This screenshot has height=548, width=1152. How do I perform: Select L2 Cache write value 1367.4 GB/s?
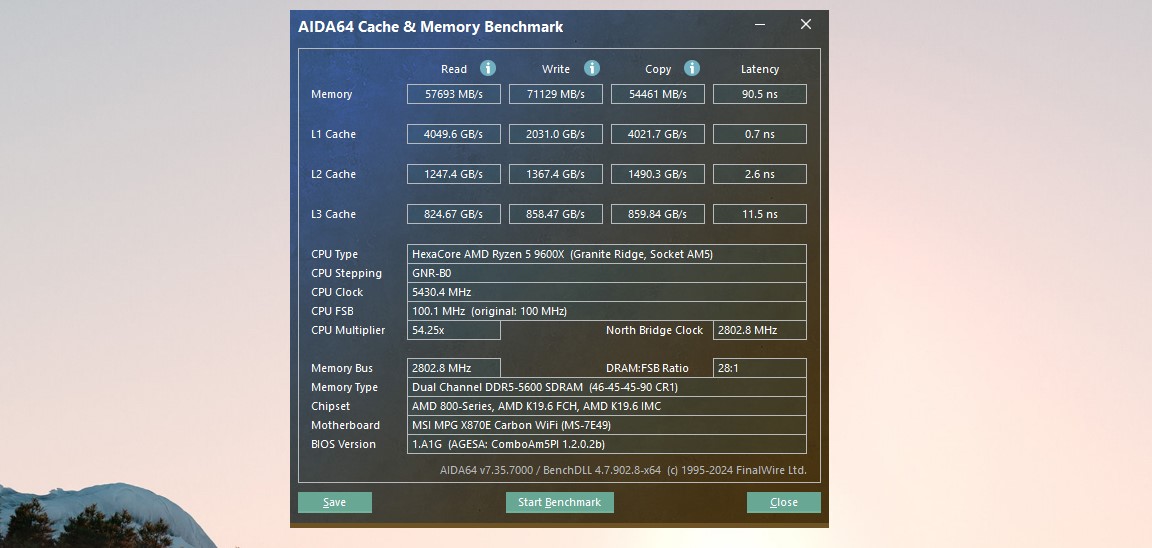555,174
